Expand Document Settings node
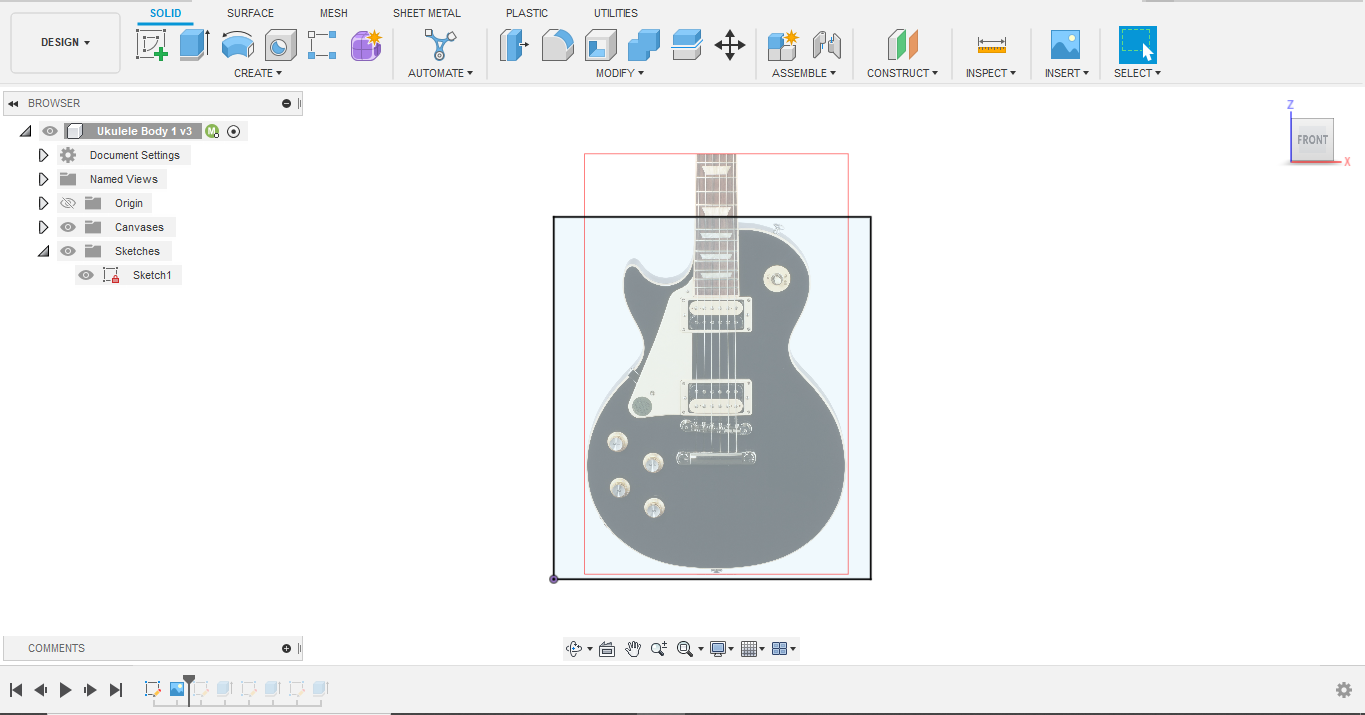Image resolution: width=1365 pixels, height=715 pixels. pos(43,155)
